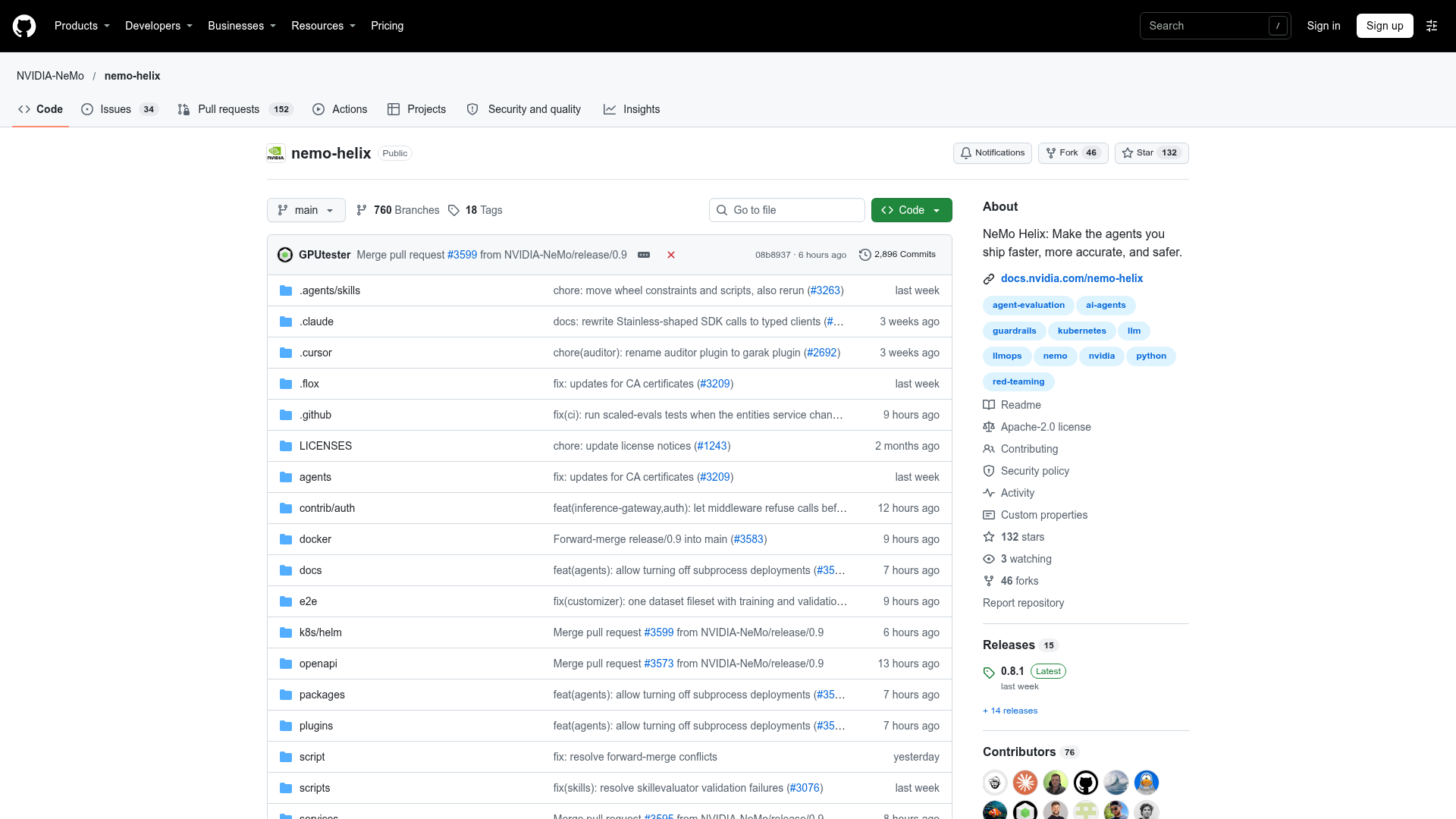Click the tag icon next to 0.8.1
This screenshot has width=1456, height=819.
pyautogui.click(x=989, y=673)
